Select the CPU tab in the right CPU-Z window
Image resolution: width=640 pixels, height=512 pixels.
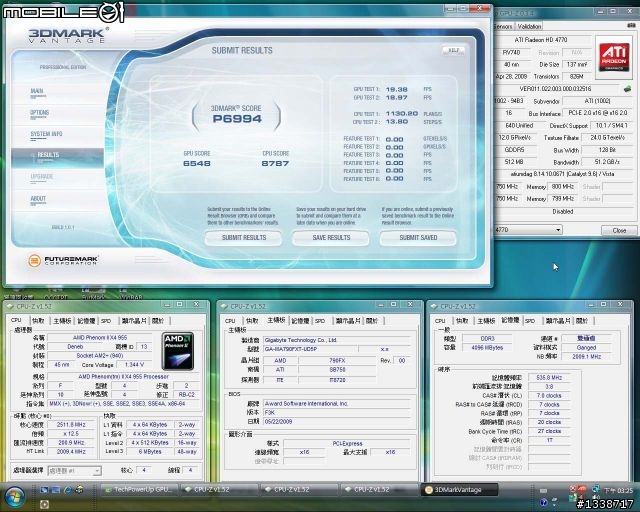click(440, 321)
